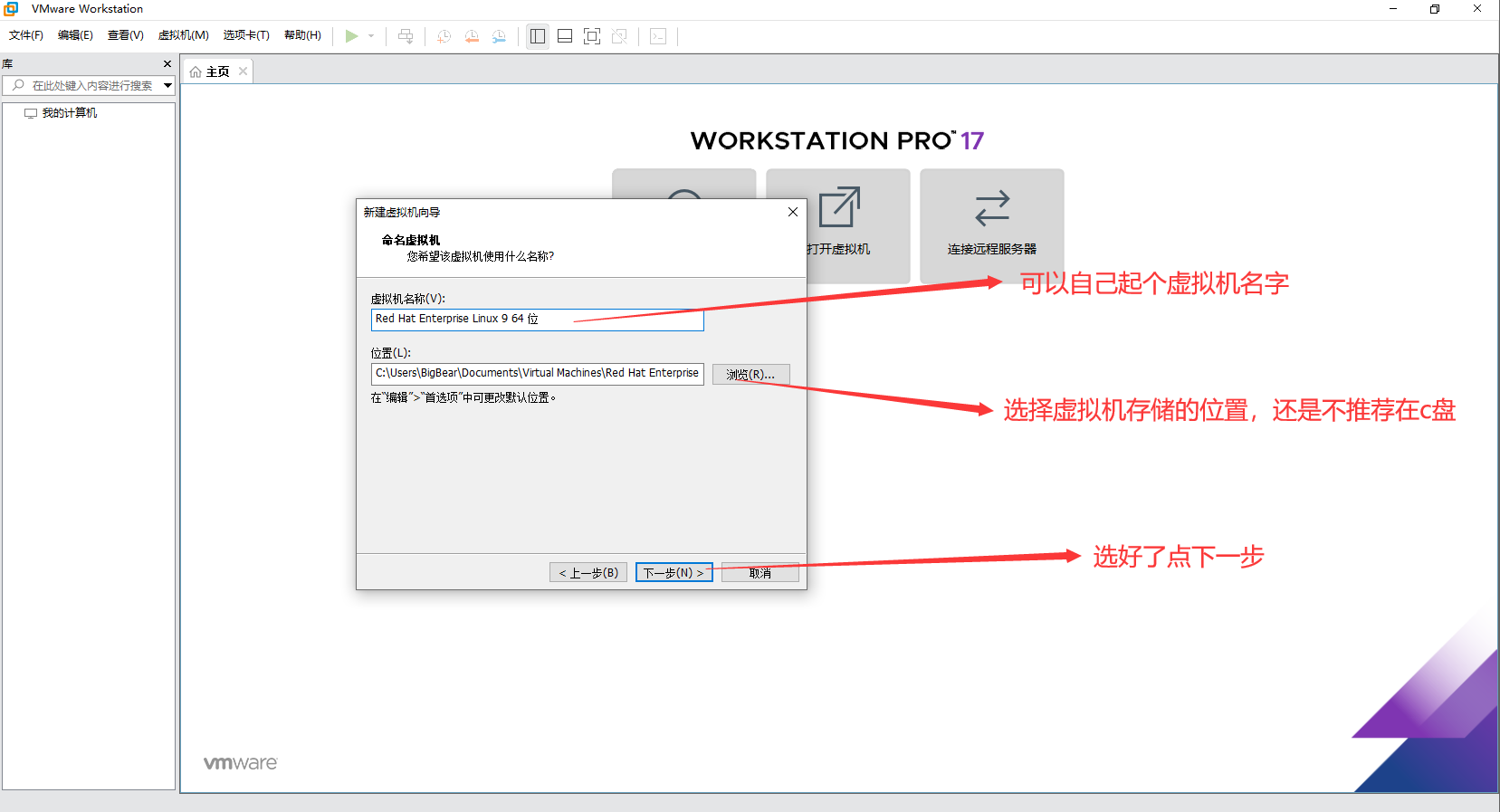The height and width of the screenshot is (812, 1500).
Task: Open the 帮助(H) menu
Action: point(302,35)
